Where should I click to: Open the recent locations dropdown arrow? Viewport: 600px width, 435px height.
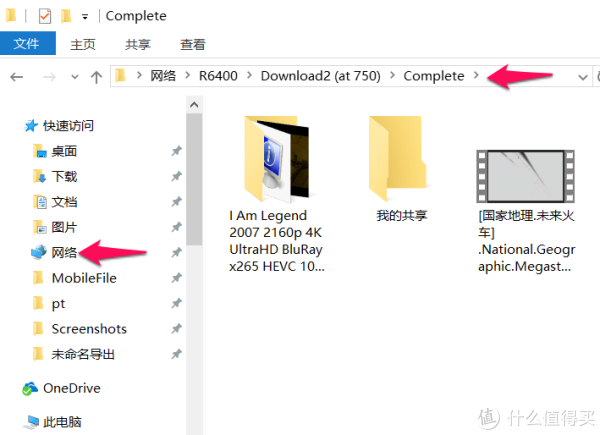75,77
